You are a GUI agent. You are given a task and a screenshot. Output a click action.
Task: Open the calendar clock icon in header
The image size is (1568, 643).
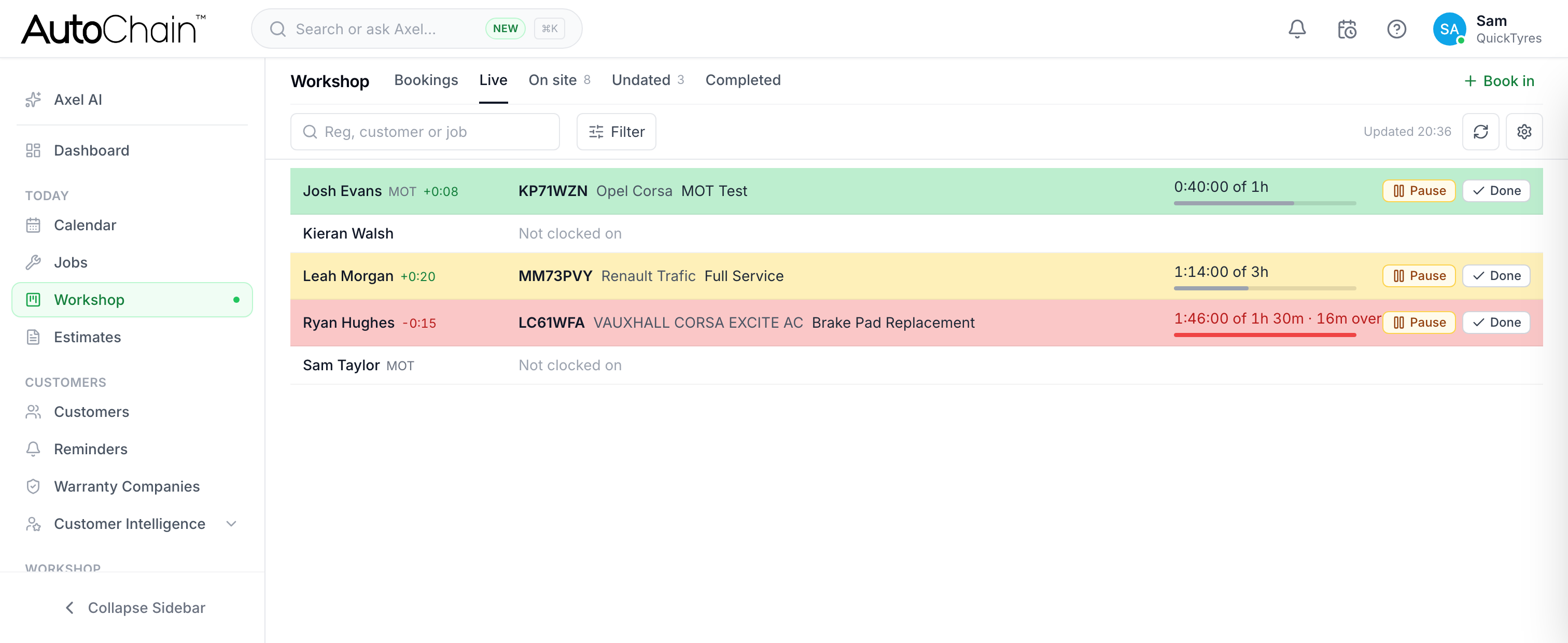pos(1347,29)
